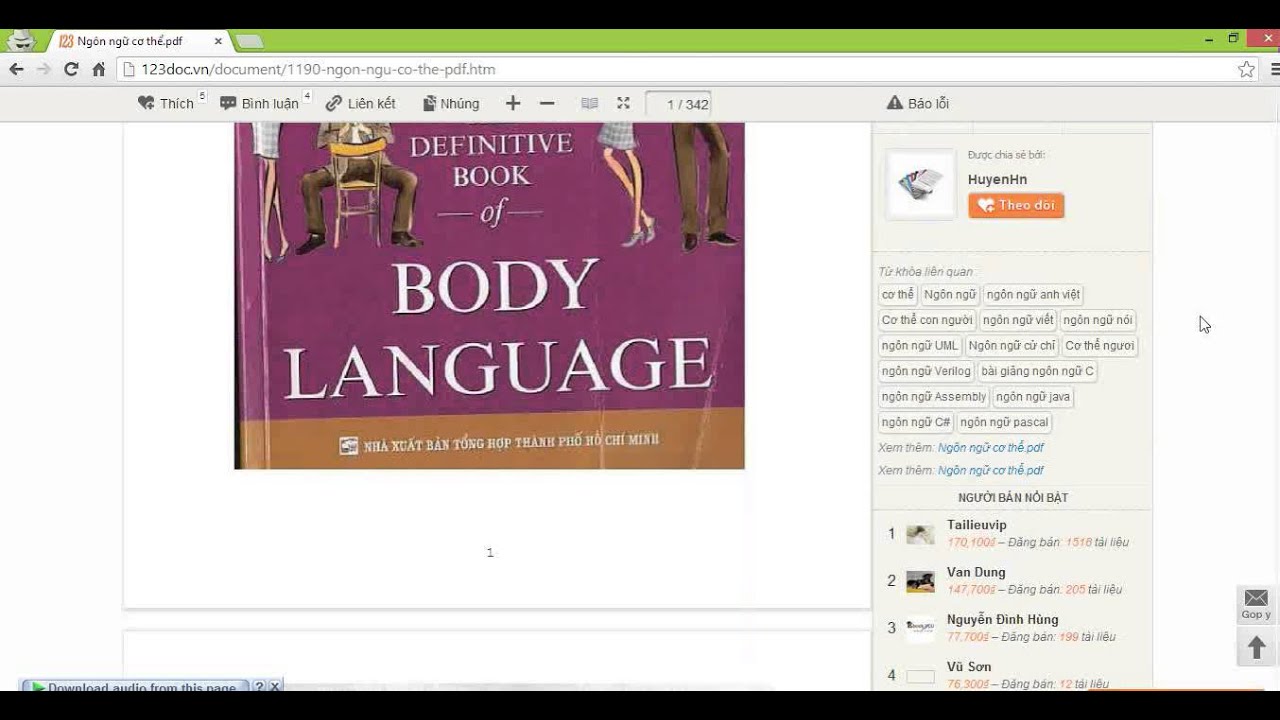This screenshot has height=720, width=1280.
Task: Click the Liên kết link button
Action: click(361, 103)
